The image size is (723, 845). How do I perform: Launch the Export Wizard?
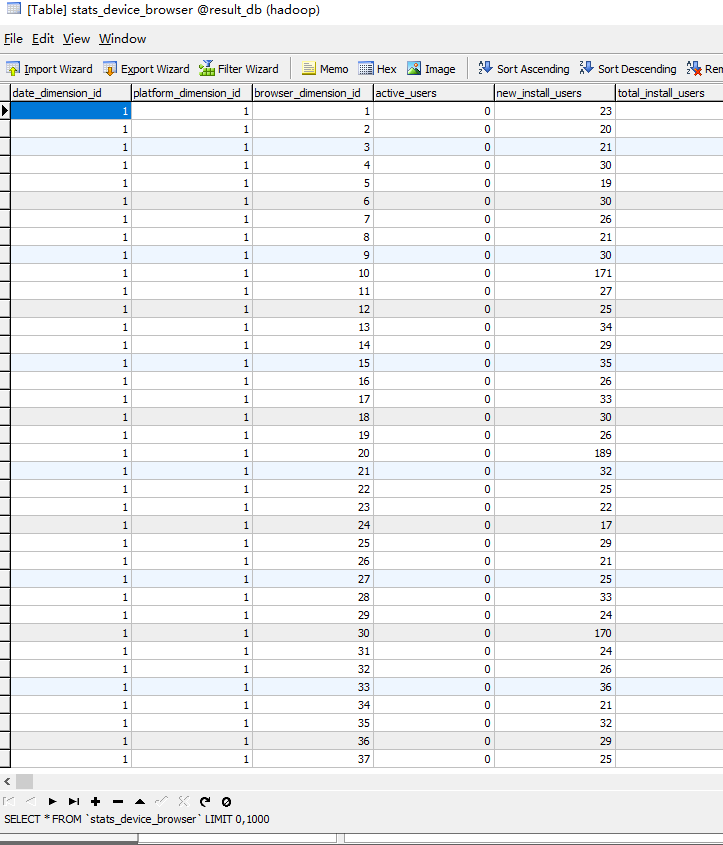146,69
